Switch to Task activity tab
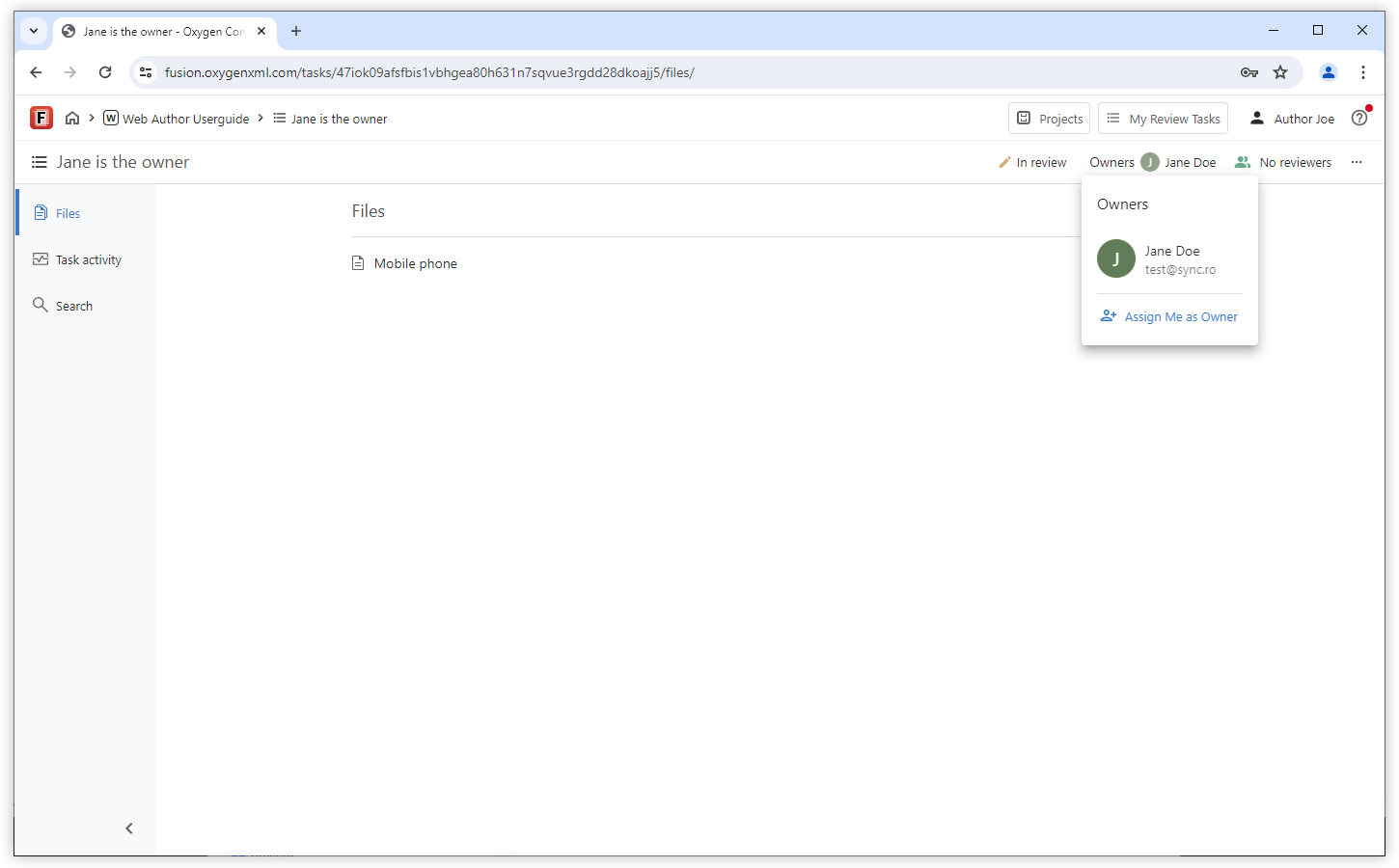 (x=85, y=259)
